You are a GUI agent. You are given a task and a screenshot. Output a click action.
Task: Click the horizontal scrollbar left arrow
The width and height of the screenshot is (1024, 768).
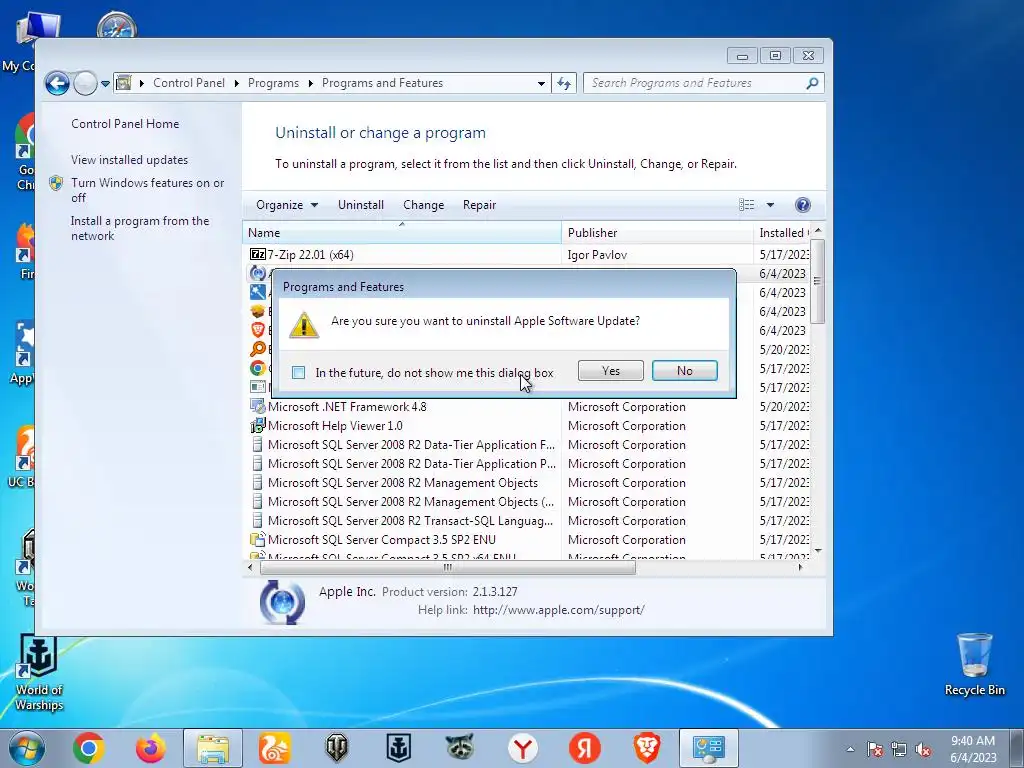(x=250, y=568)
